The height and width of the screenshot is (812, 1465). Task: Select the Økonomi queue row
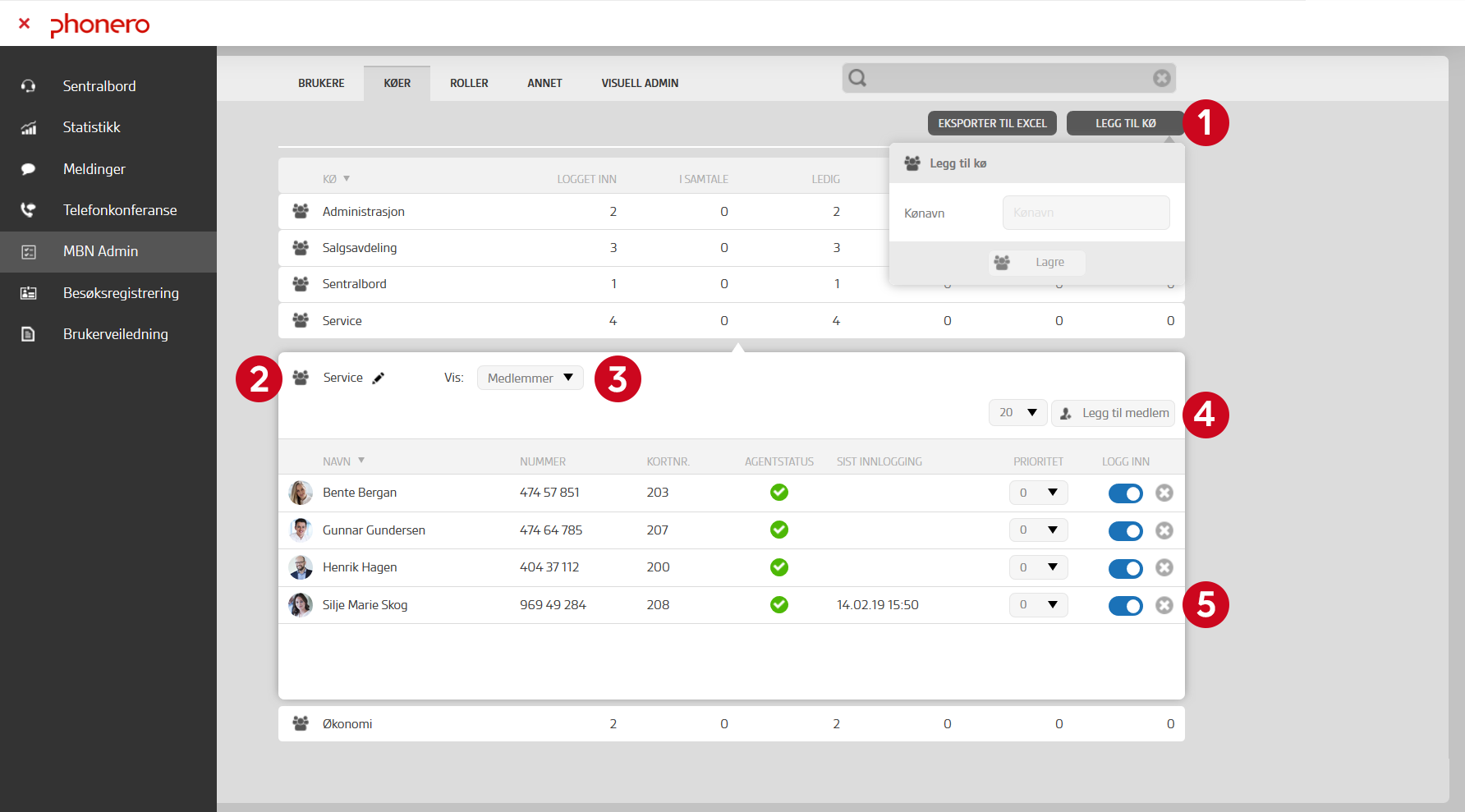tap(732, 724)
